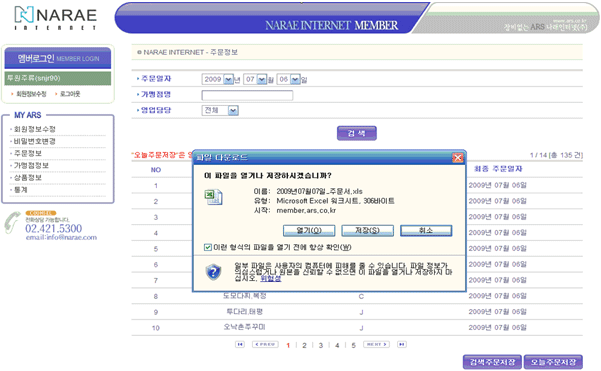Uncheck always confirm before opening checkbox
601x371 pixels.
pyautogui.click(x=208, y=247)
